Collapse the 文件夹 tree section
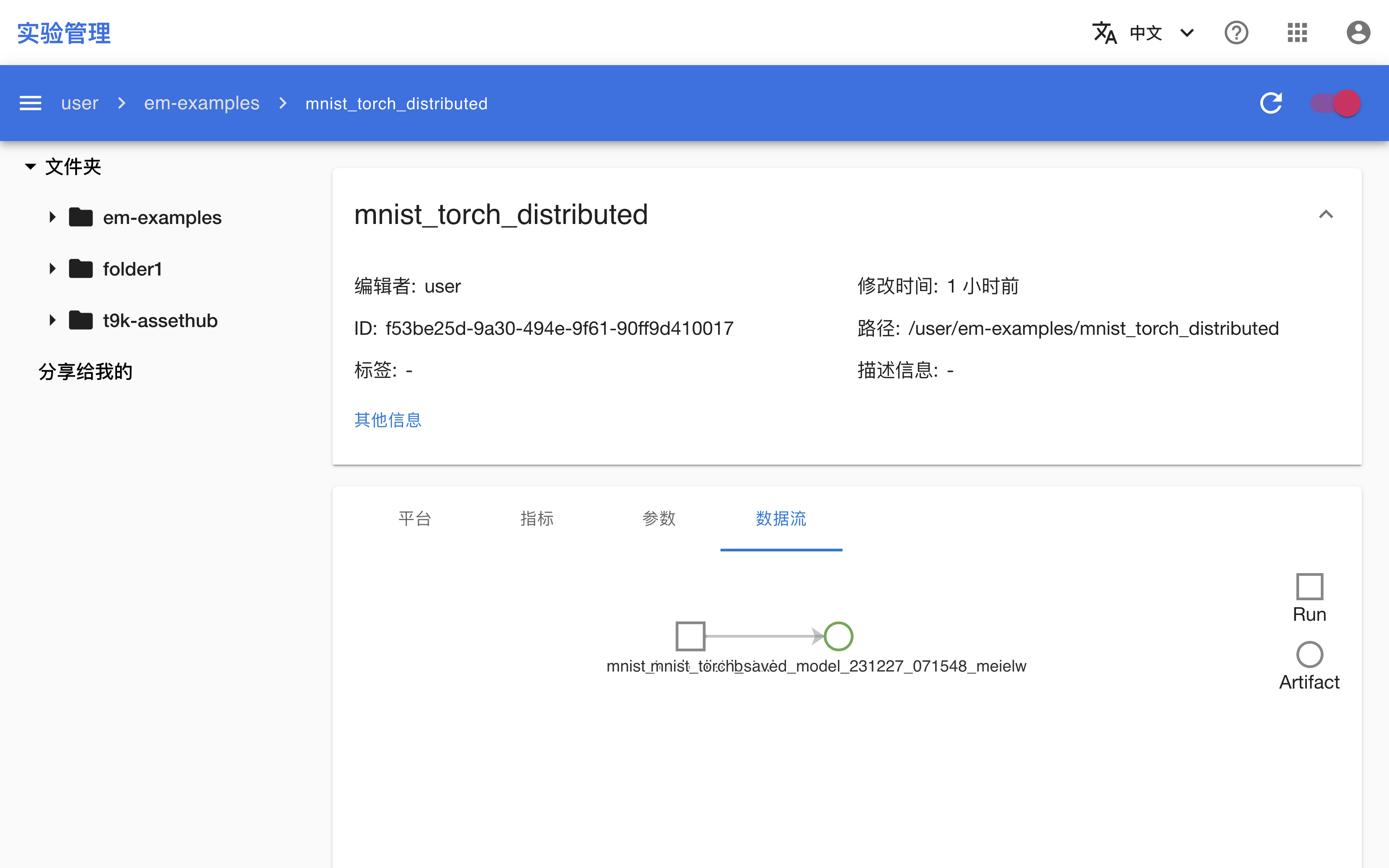 pyautogui.click(x=30, y=167)
